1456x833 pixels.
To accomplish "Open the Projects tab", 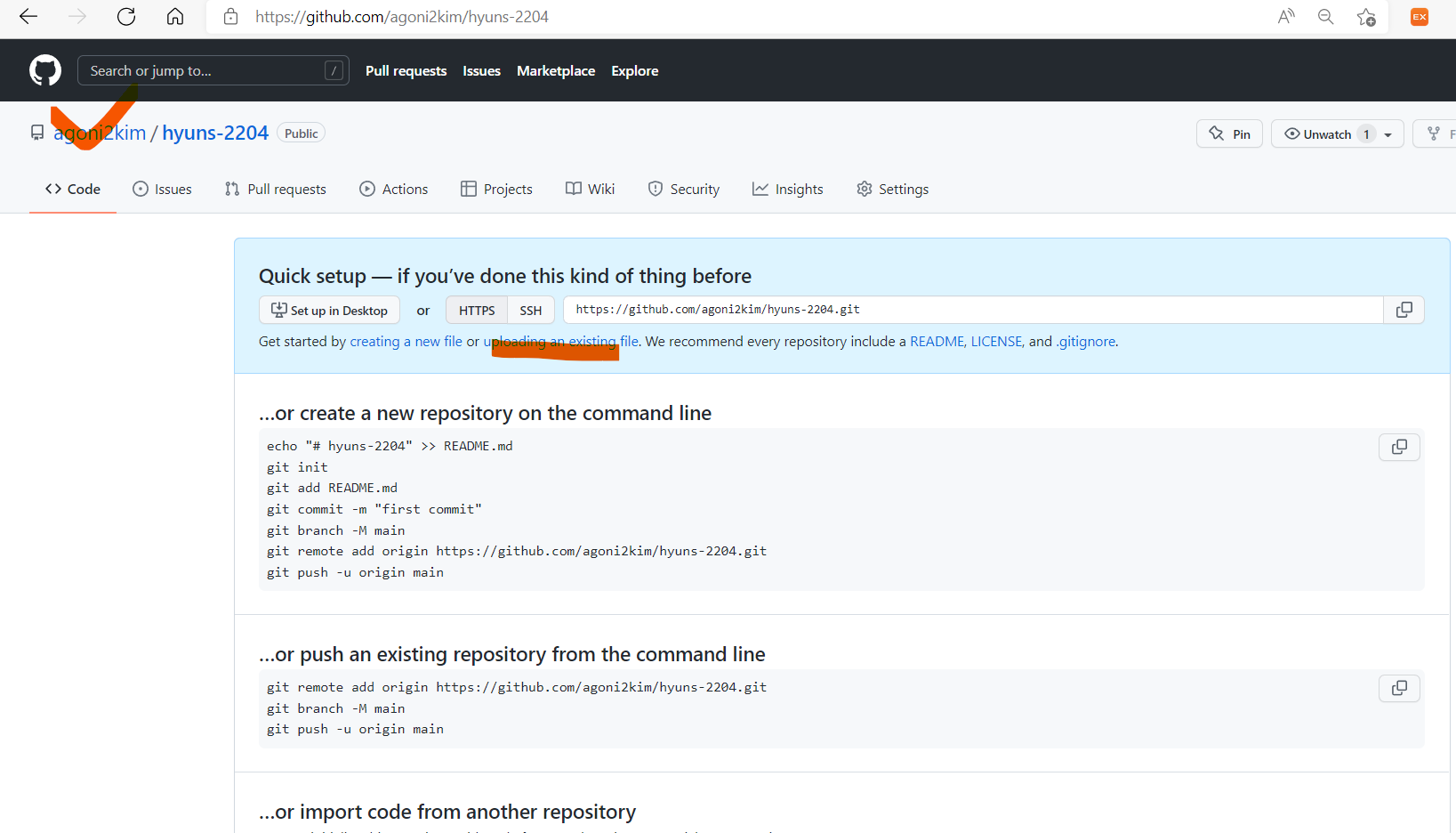I will tap(496, 189).
